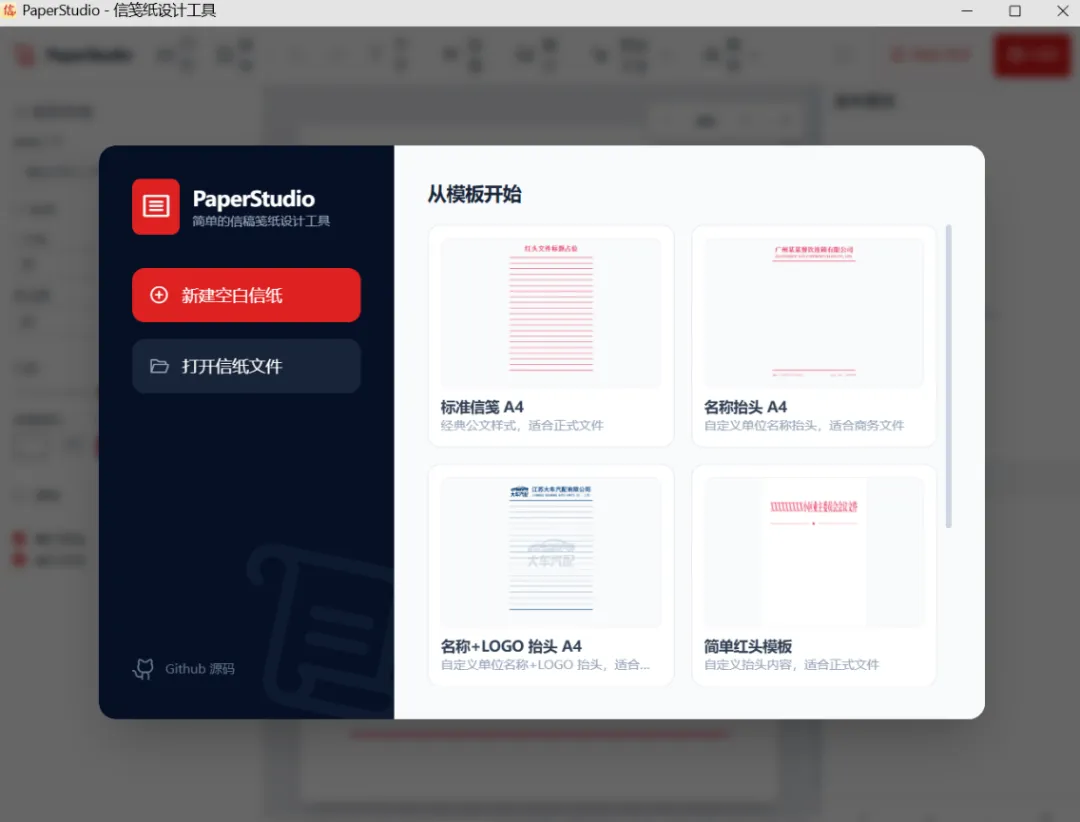The image size is (1080, 822).
Task: Click the template list vertical scrollbar
Action: 948,376
